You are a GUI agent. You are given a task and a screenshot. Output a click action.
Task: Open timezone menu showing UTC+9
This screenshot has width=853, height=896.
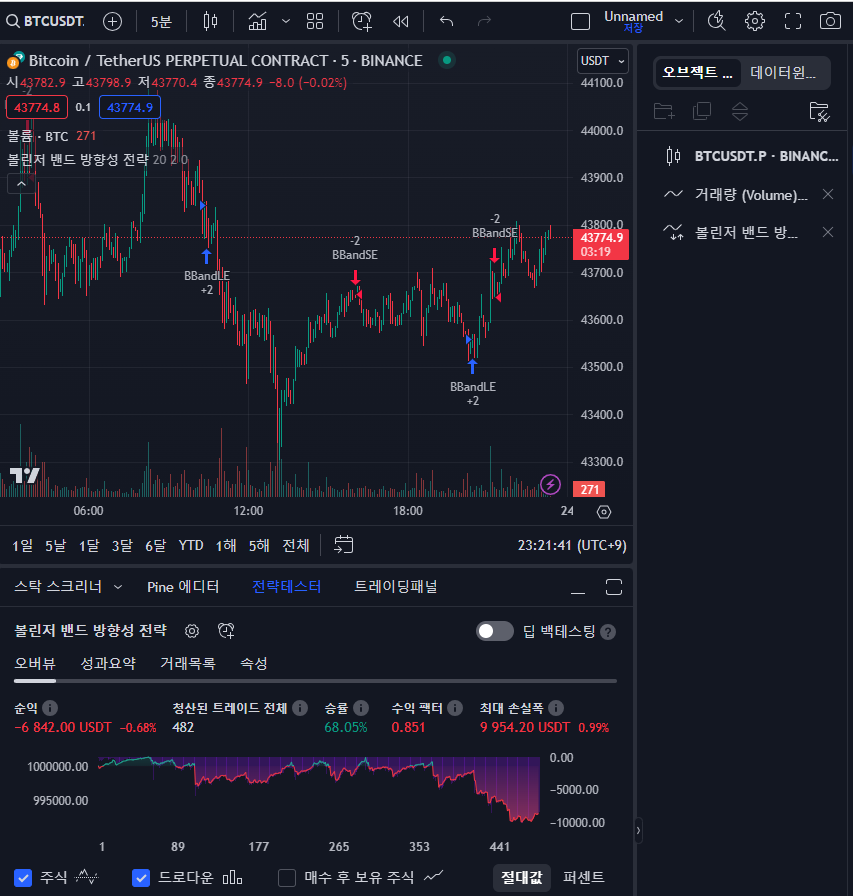(x=572, y=546)
